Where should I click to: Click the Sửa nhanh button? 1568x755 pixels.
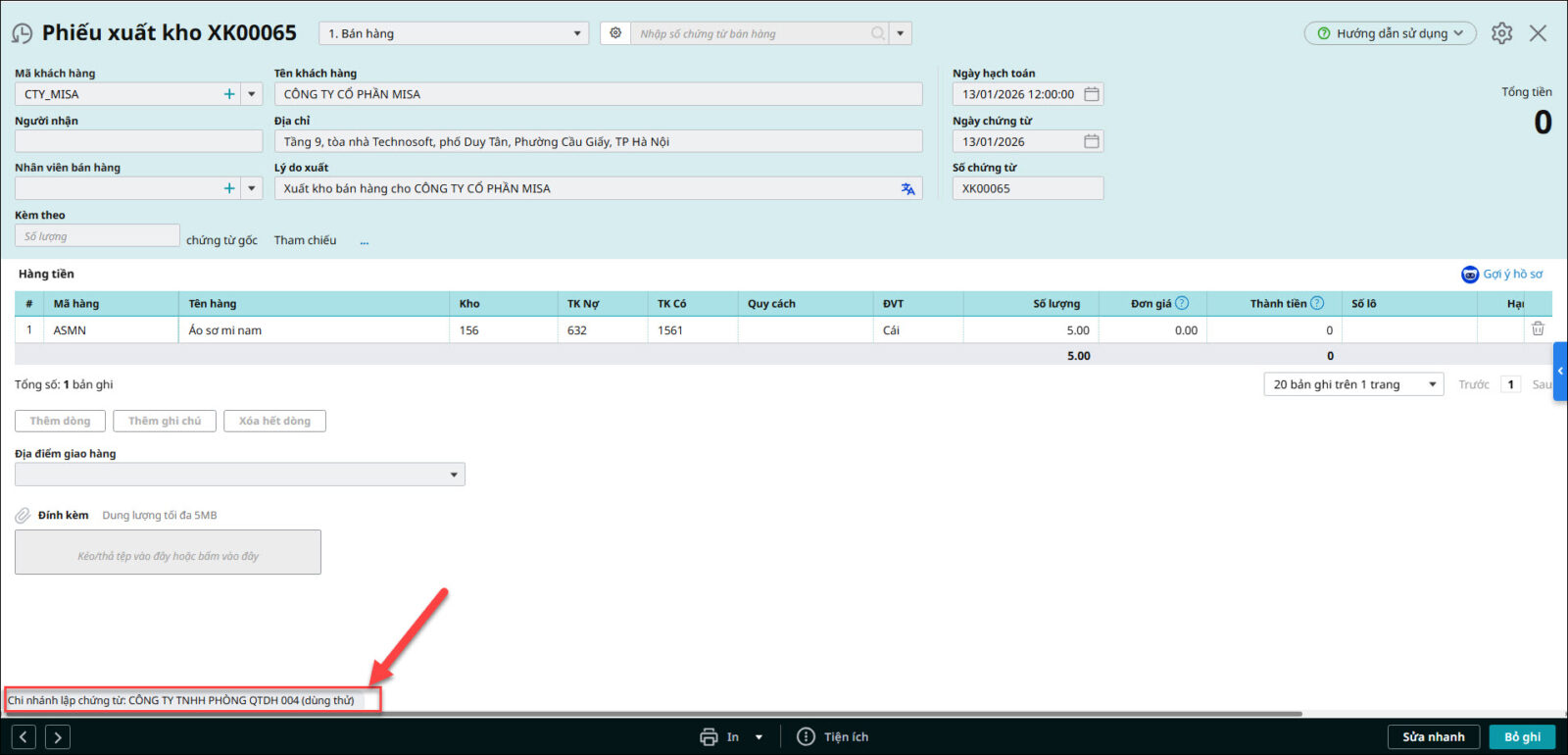[x=1433, y=737]
